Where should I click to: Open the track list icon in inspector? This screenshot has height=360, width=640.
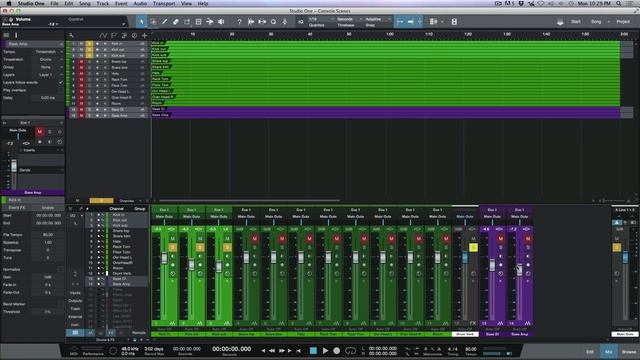coord(6,36)
